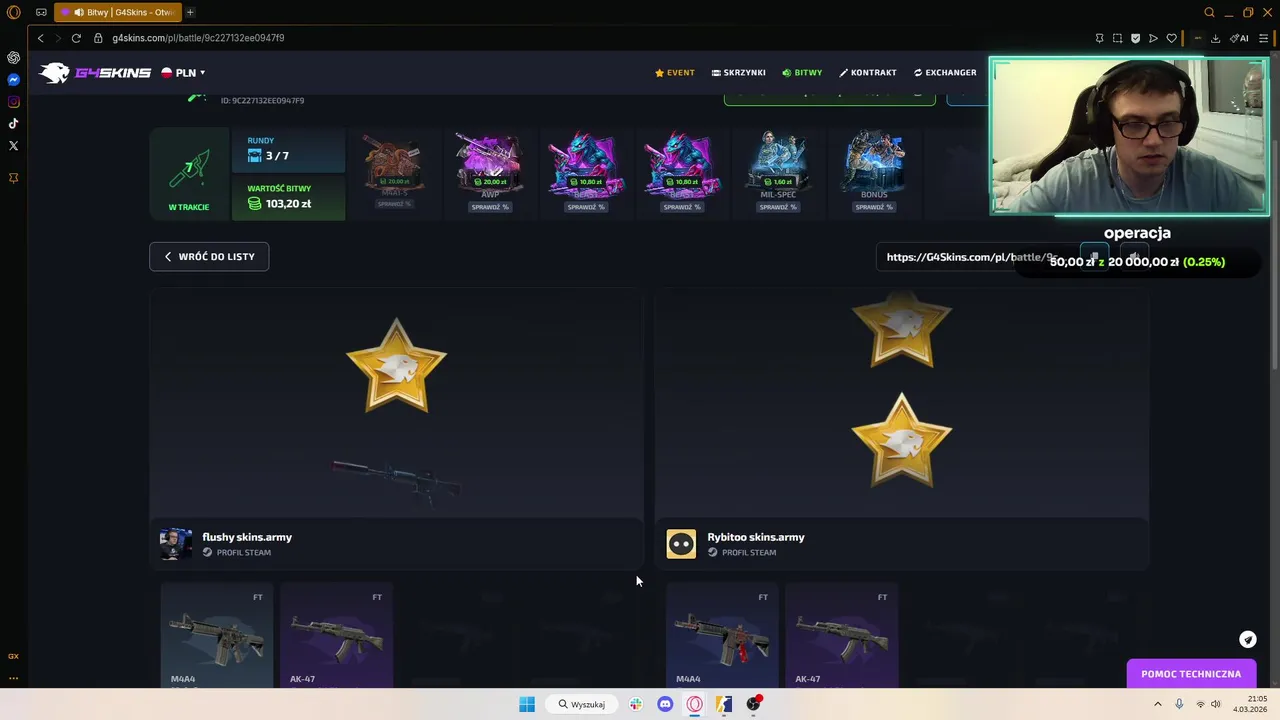Open Rybitoo's PROFIL STEAM link
The height and width of the screenshot is (720, 1280).
click(742, 552)
